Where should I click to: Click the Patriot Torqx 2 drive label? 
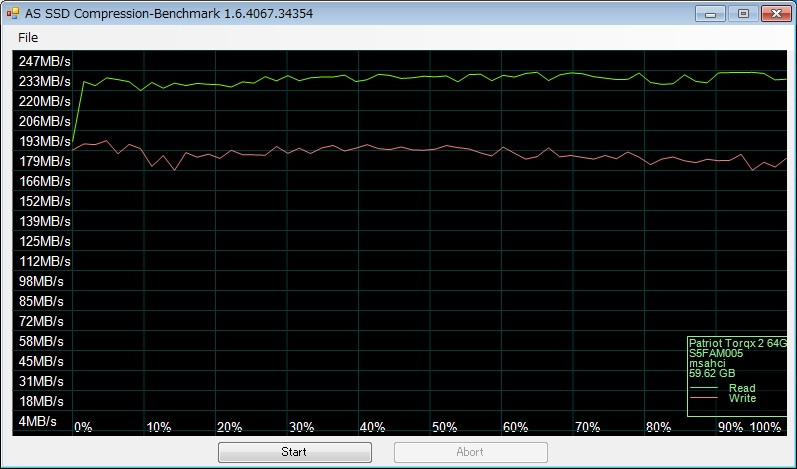coord(738,343)
